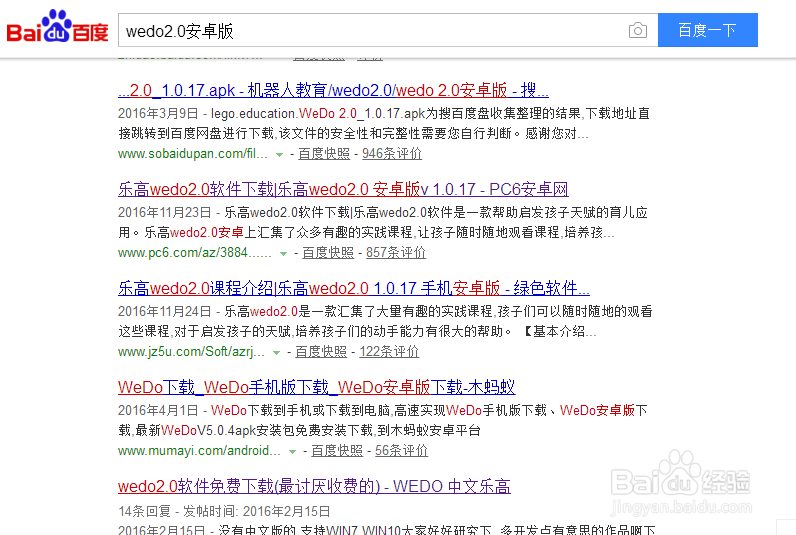
Task: Open 百度快照 for sobaidupan result
Action: click(324, 153)
